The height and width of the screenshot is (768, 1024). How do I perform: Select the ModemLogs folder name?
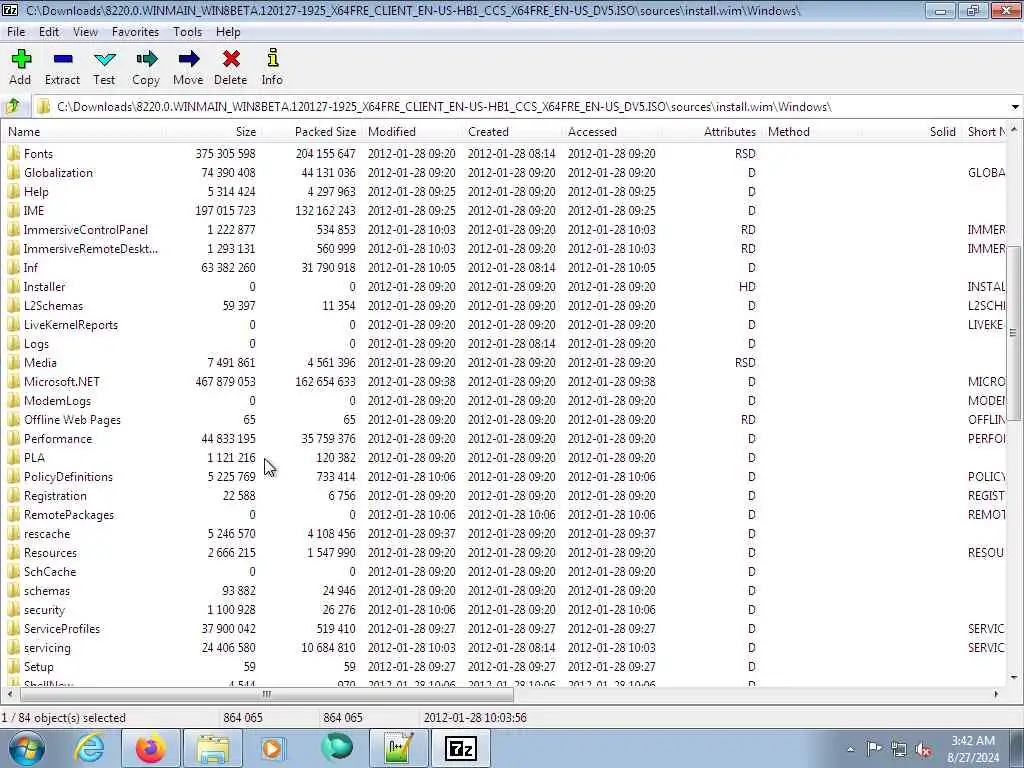57,401
